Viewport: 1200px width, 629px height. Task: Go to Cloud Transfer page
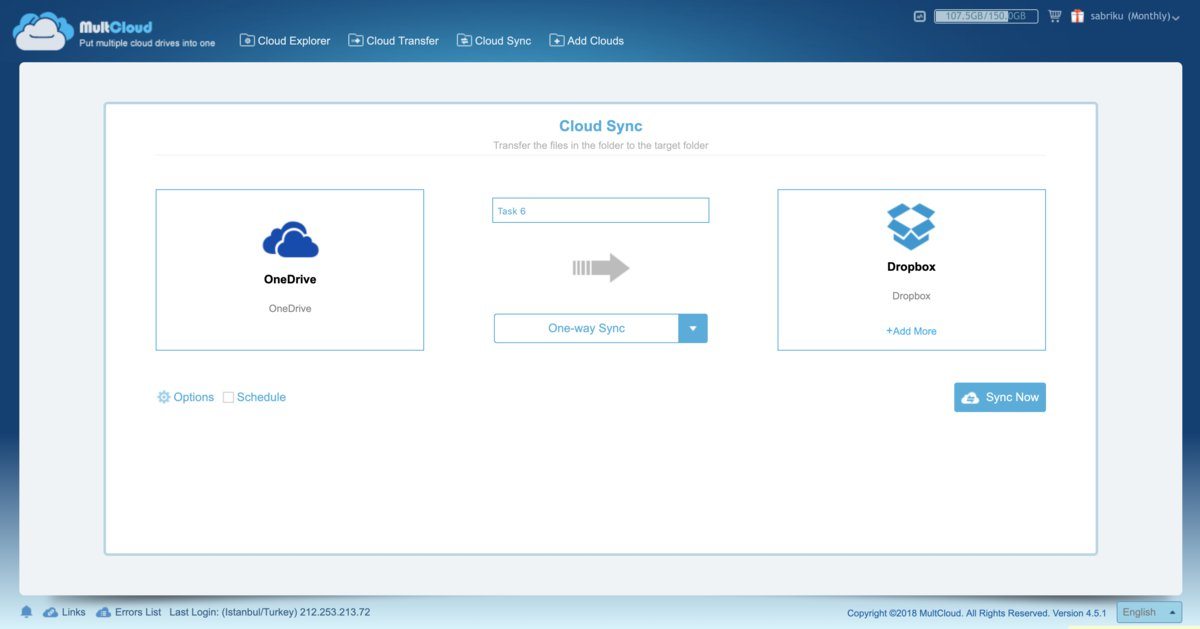pos(394,41)
